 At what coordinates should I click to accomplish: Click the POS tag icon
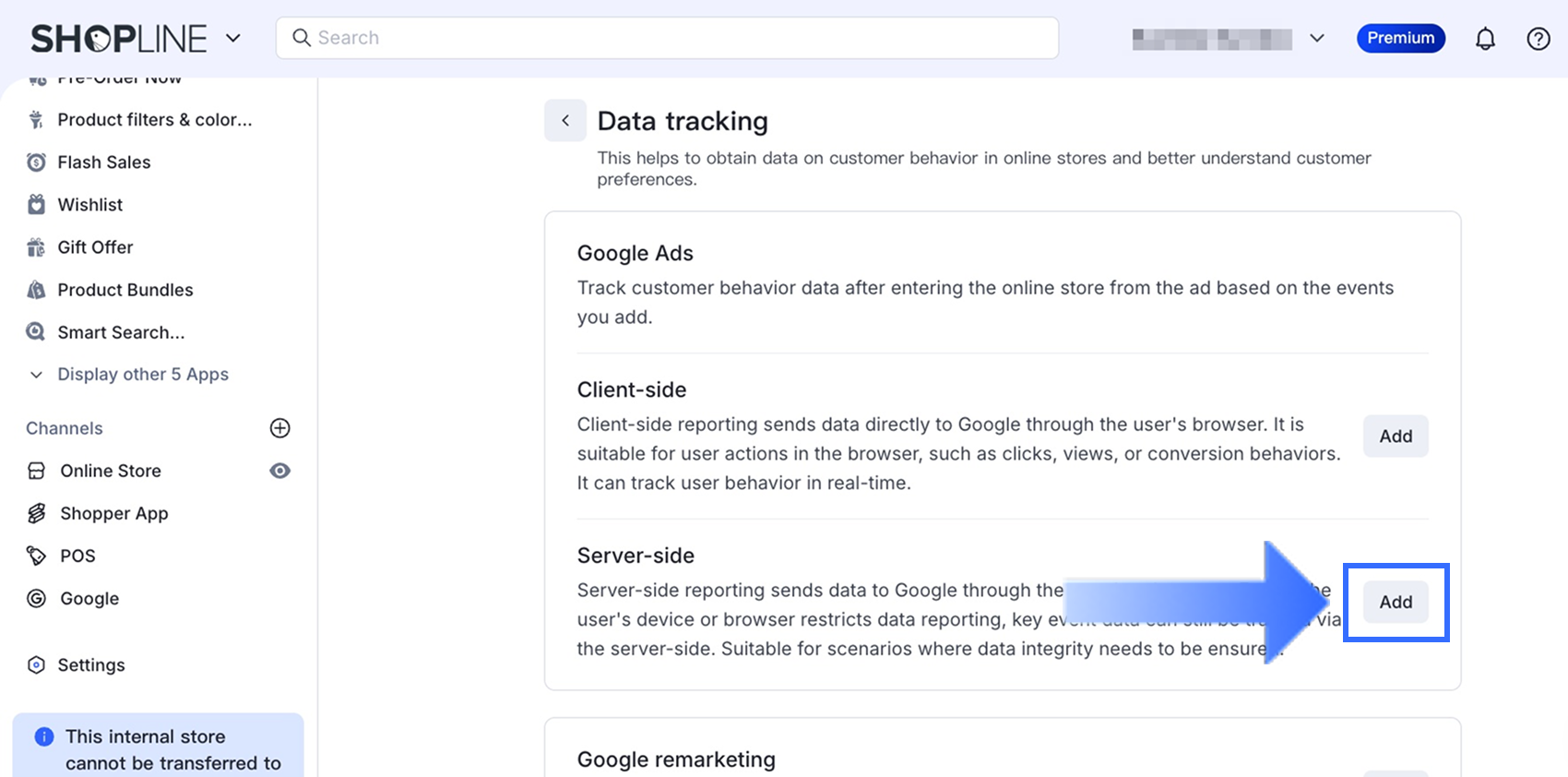click(x=36, y=556)
